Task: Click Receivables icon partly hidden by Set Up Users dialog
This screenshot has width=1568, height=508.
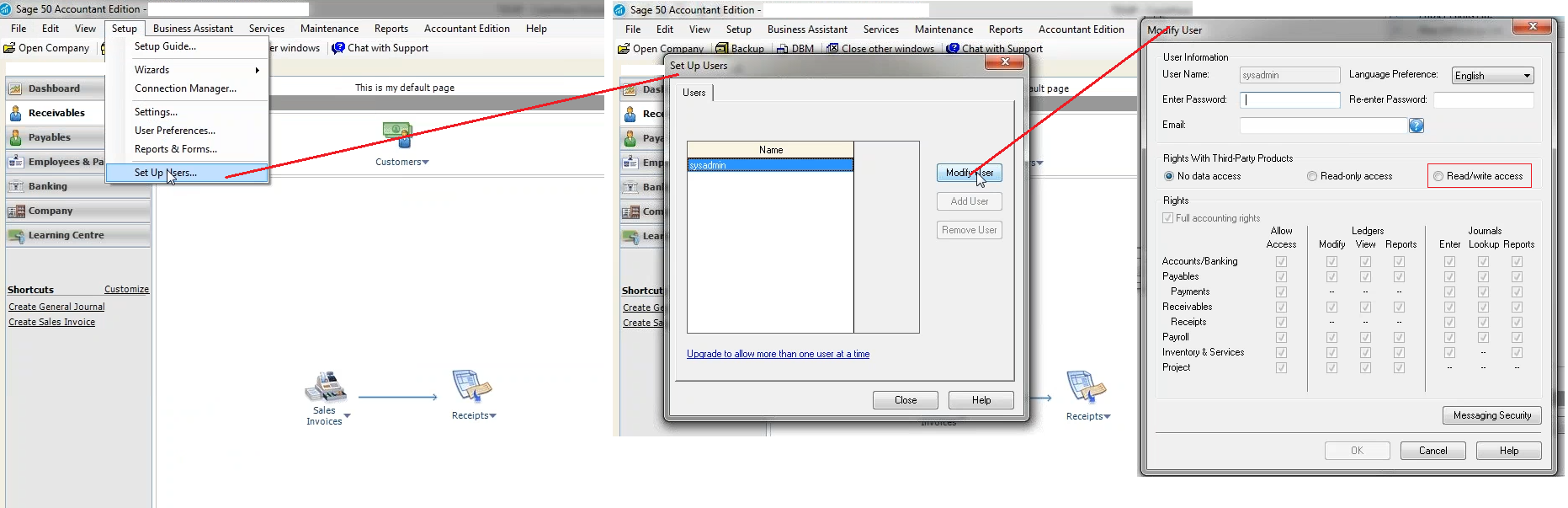Action: 630,114
